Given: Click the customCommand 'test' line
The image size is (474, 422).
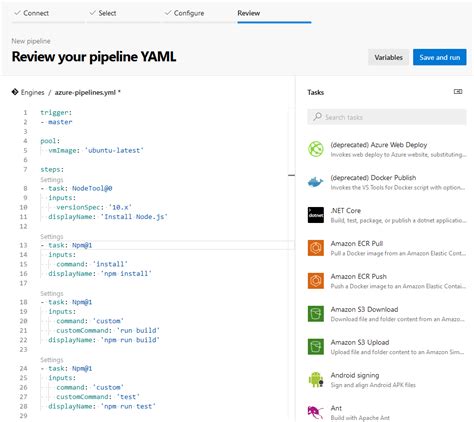Looking at the screenshot, I should pyautogui.click(x=98, y=397).
